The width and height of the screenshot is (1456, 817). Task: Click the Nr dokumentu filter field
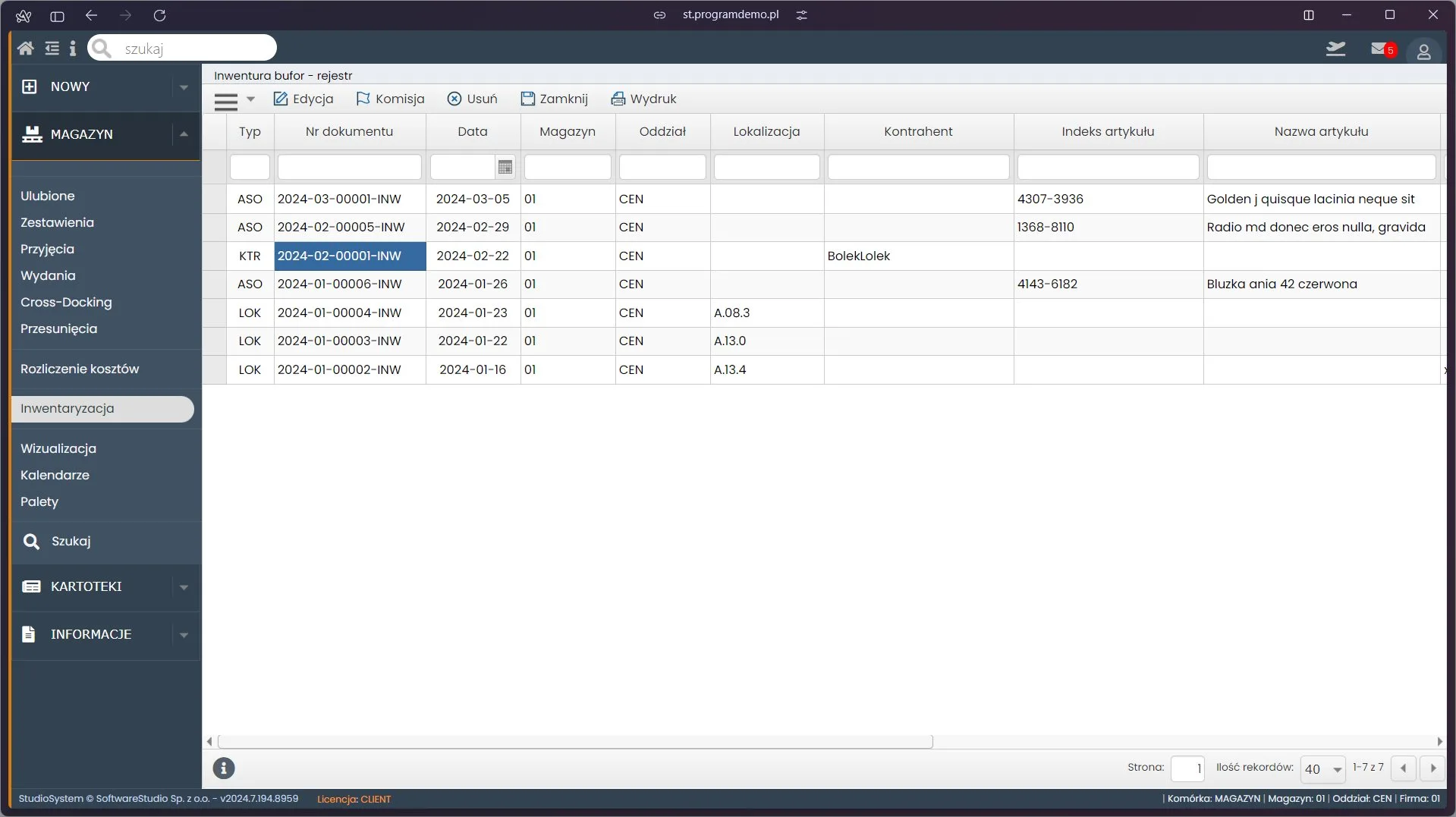pos(350,167)
